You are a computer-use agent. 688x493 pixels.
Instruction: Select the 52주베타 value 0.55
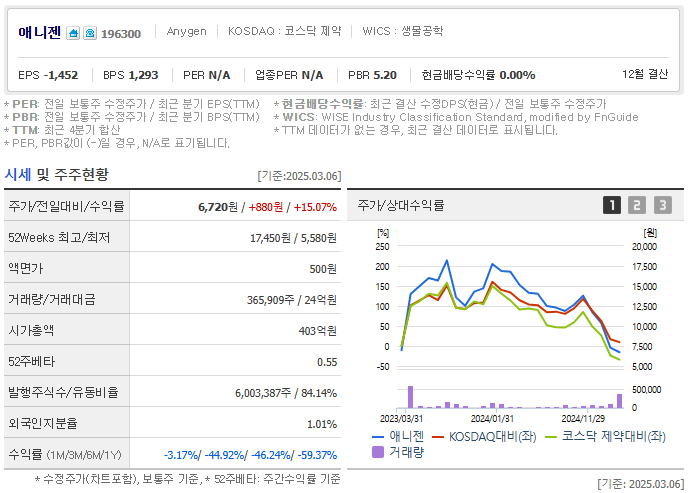click(327, 362)
